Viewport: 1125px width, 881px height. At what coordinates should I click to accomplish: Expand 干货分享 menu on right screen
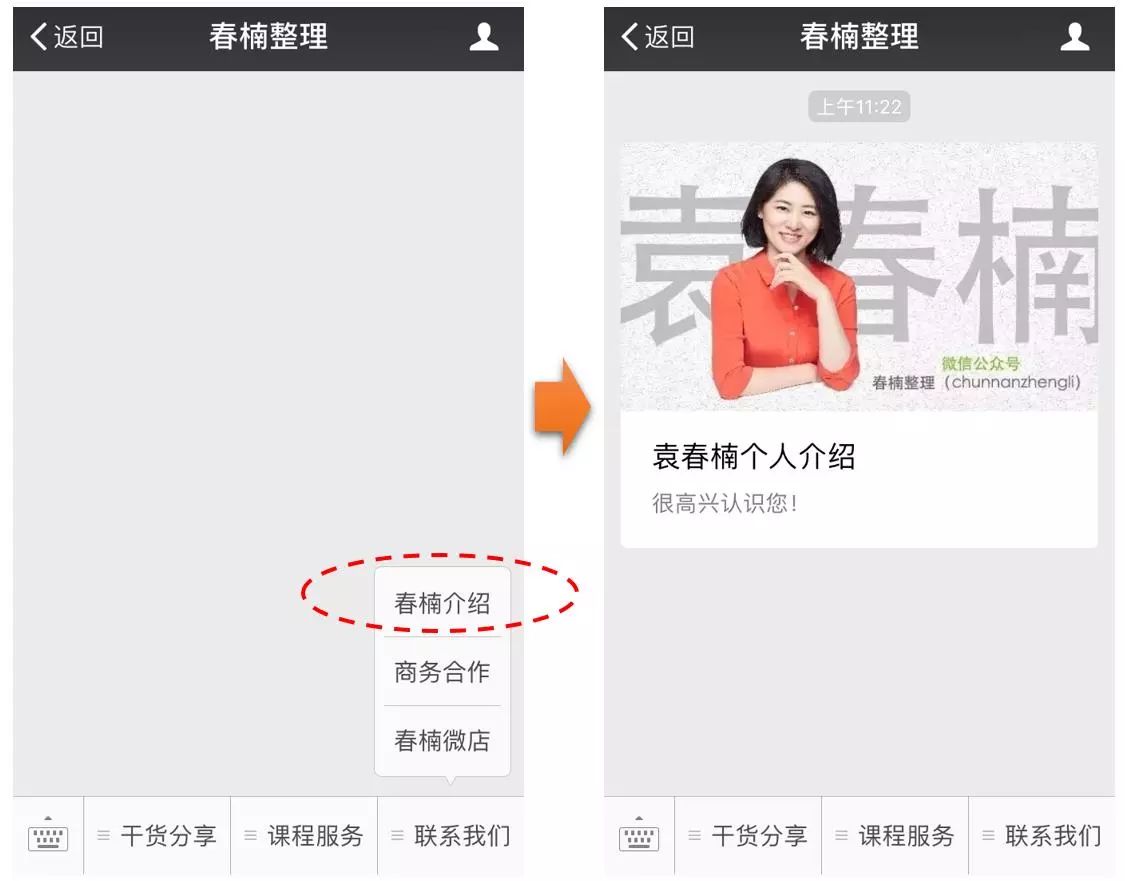click(748, 836)
